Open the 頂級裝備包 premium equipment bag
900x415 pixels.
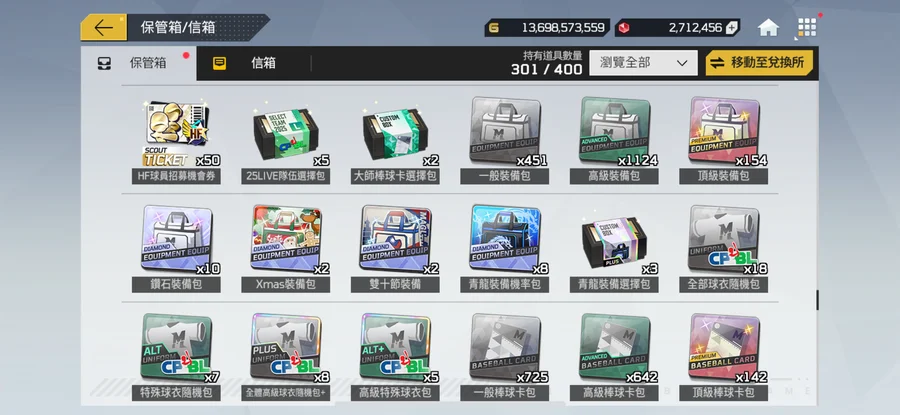pos(724,141)
